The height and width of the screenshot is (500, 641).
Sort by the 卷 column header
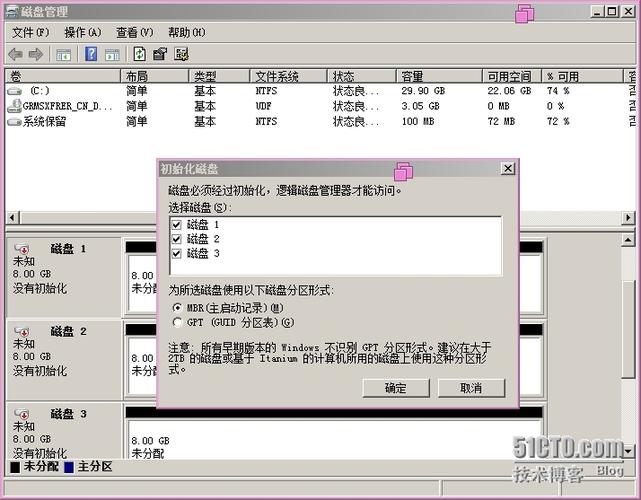coord(63,76)
